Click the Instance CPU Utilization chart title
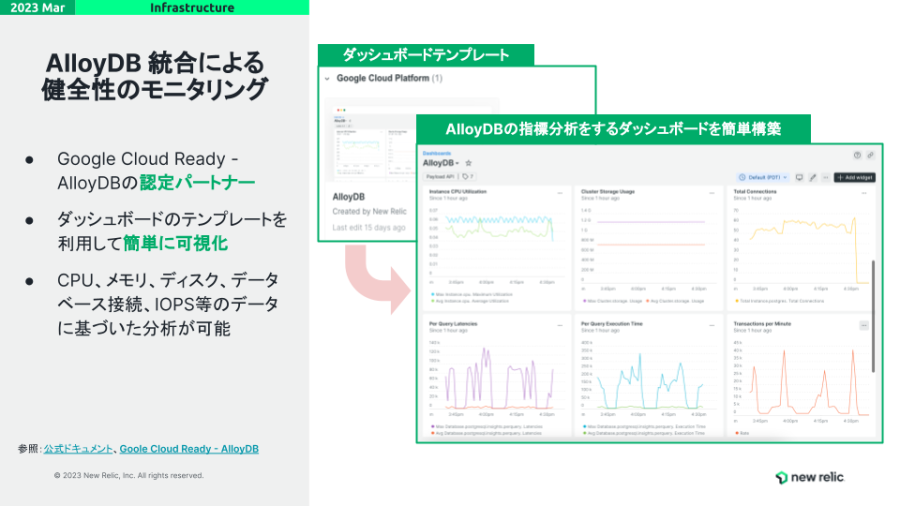Viewport: 900px width, 506px height. (x=457, y=192)
